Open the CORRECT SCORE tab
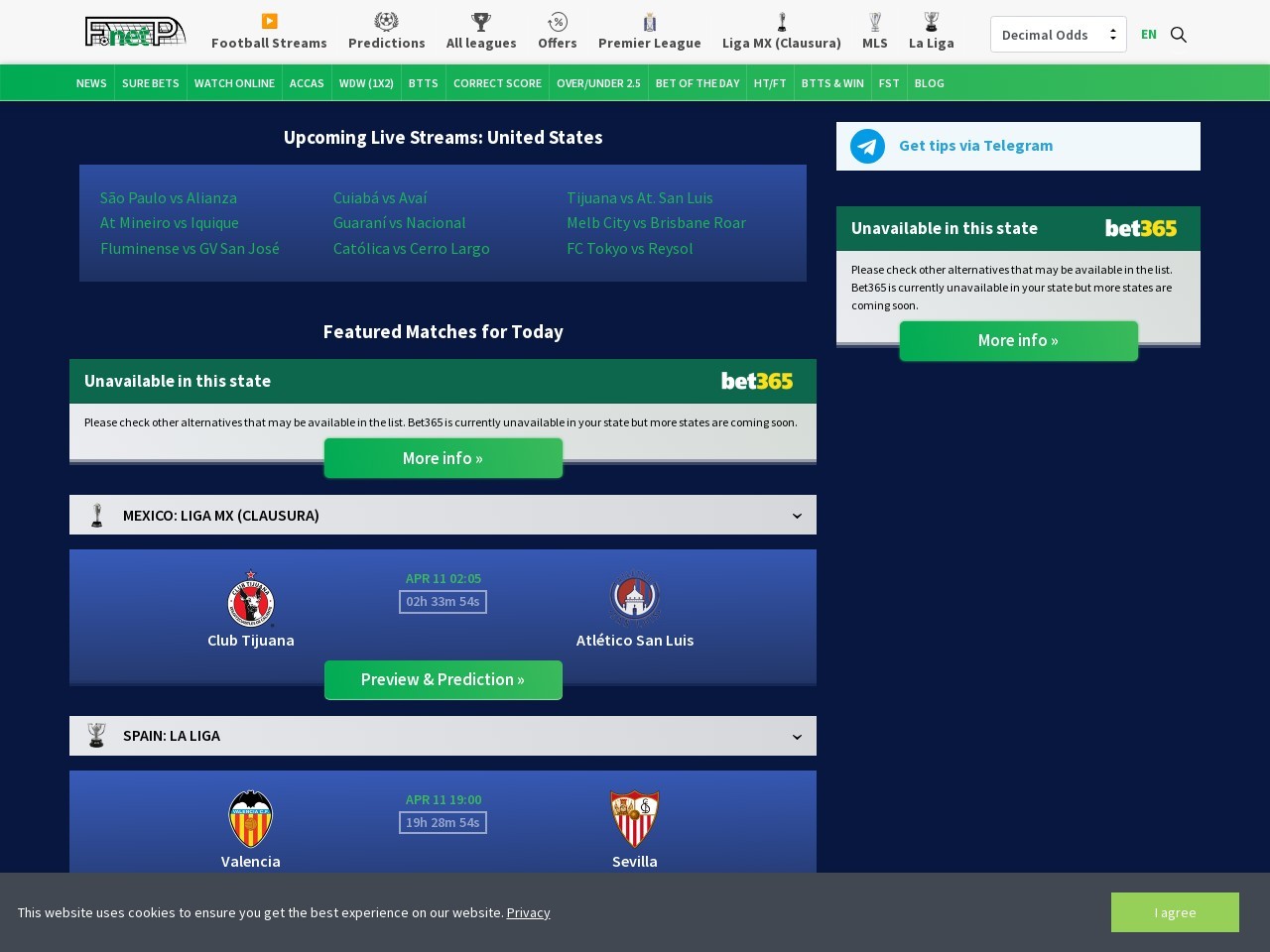This screenshot has height=952, width=1270. 497,83
